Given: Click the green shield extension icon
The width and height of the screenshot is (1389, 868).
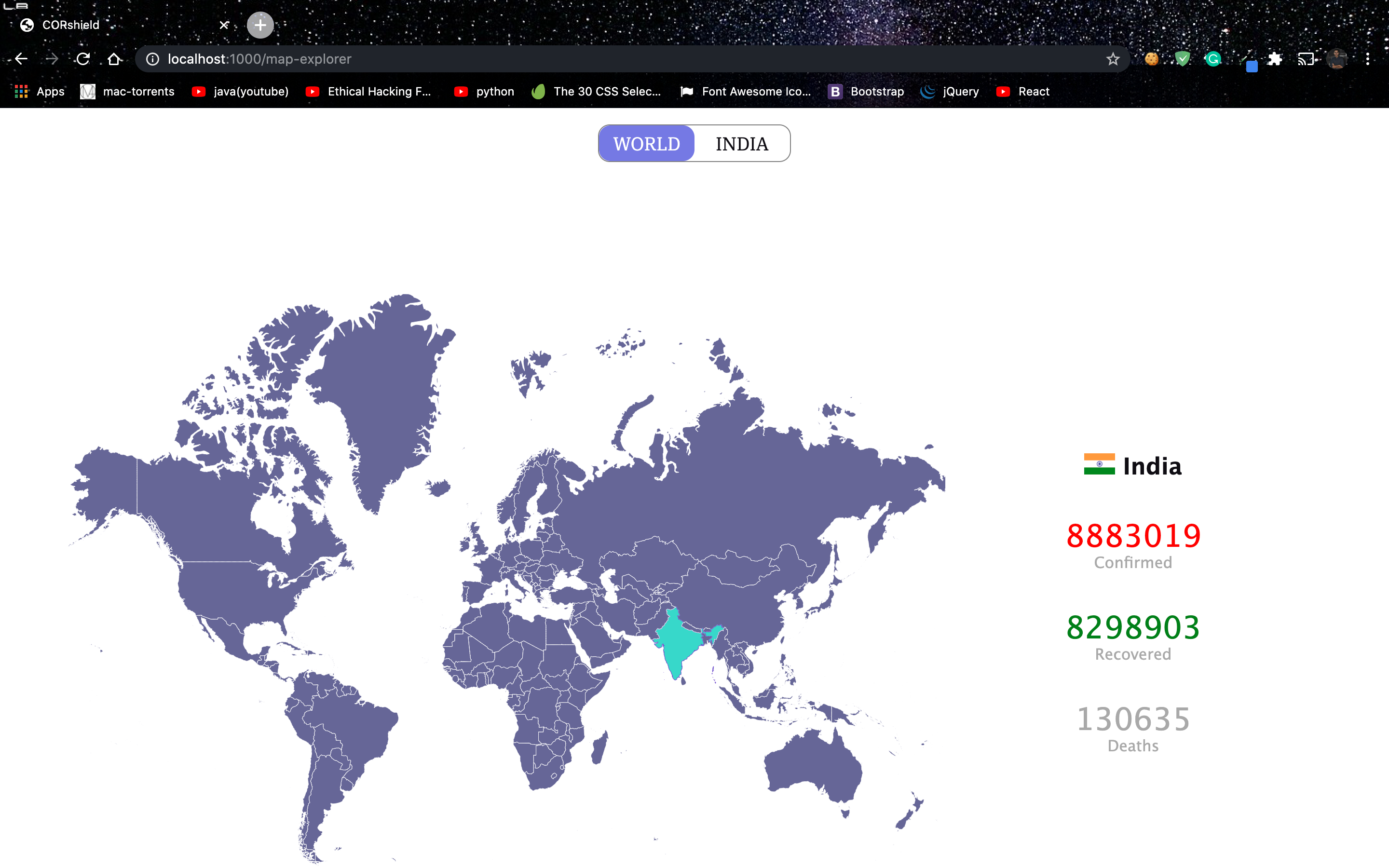Looking at the screenshot, I should [x=1183, y=59].
